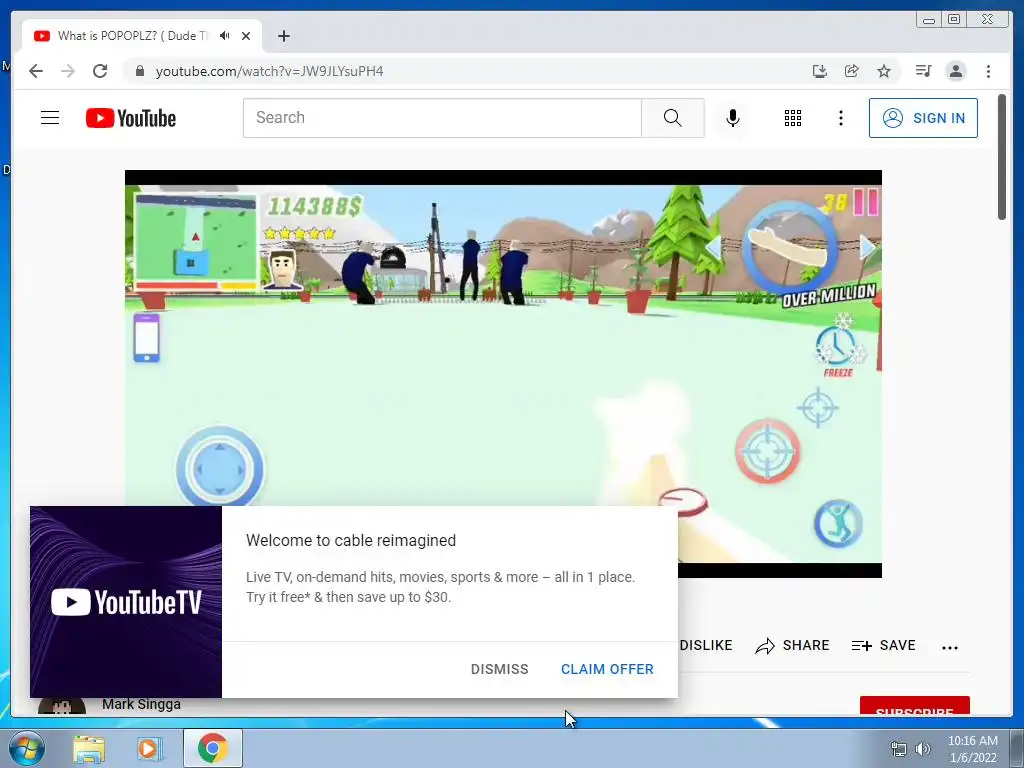1024x768 pixels.
Task: Click the Mark Singga channel name
Action: point(141,704)
